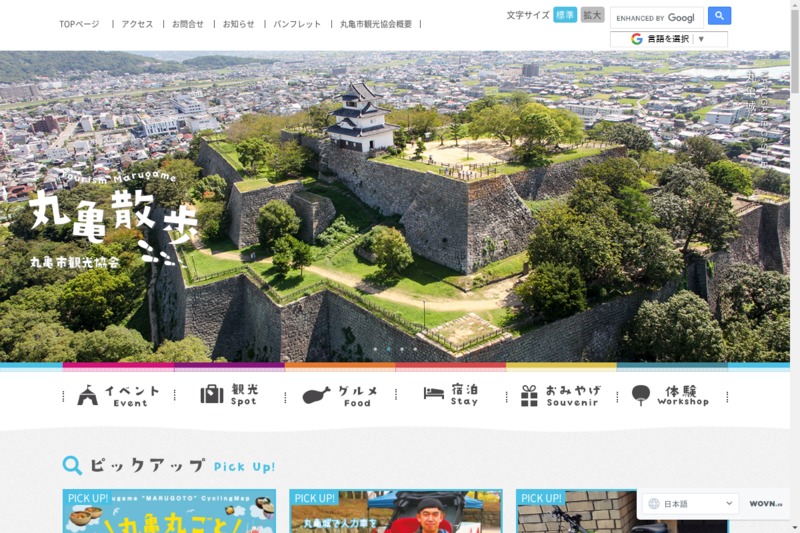800x533 pixels.
Task: Open the アクセス menu item
Action: pyautogui.click(x=137, y=24)
